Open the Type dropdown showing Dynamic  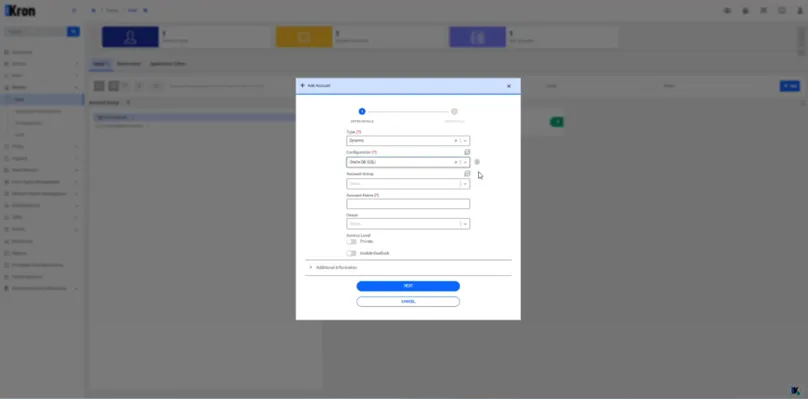465,141
